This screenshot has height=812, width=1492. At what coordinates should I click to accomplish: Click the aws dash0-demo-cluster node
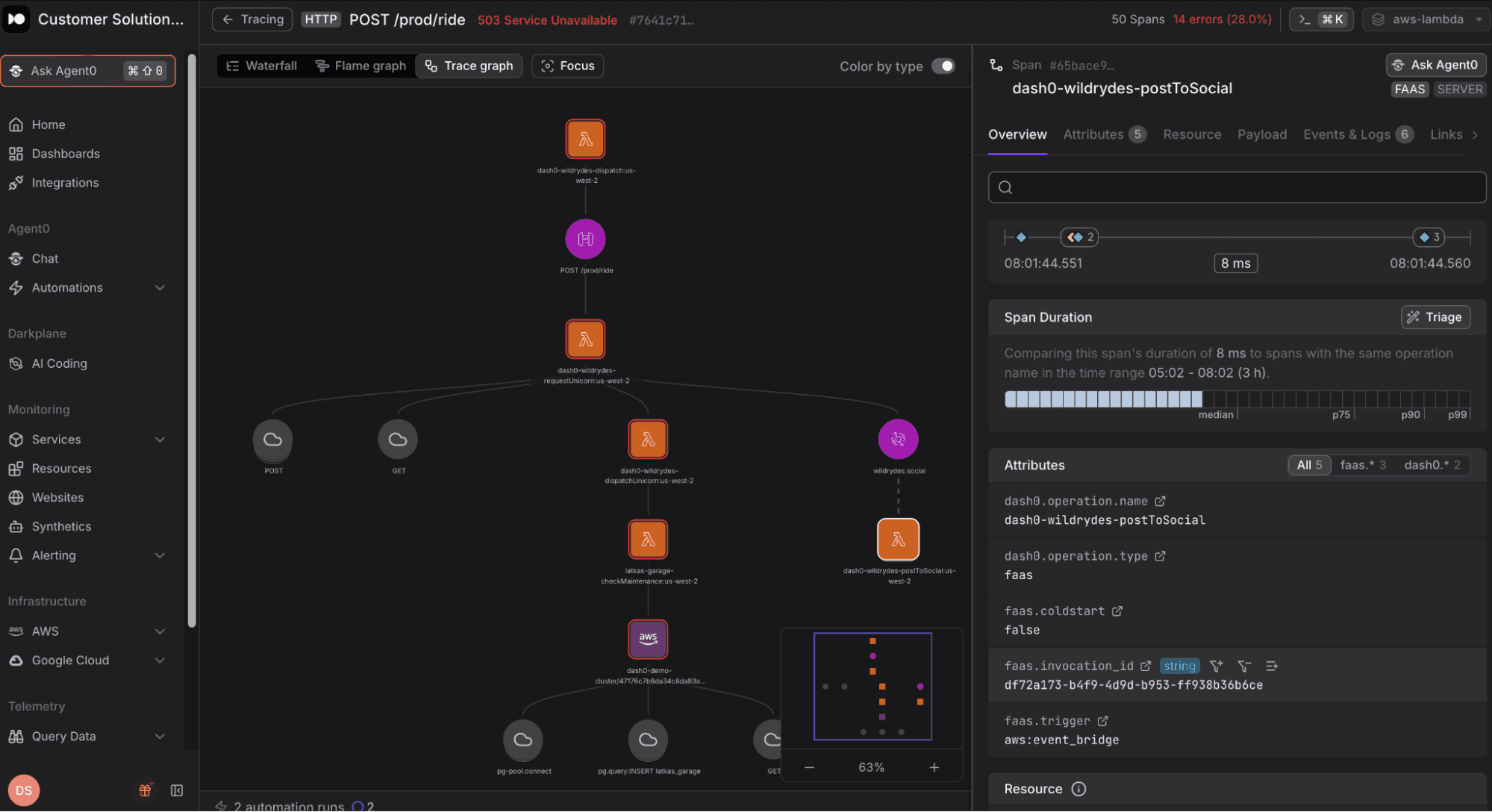(x=648, y=640)
